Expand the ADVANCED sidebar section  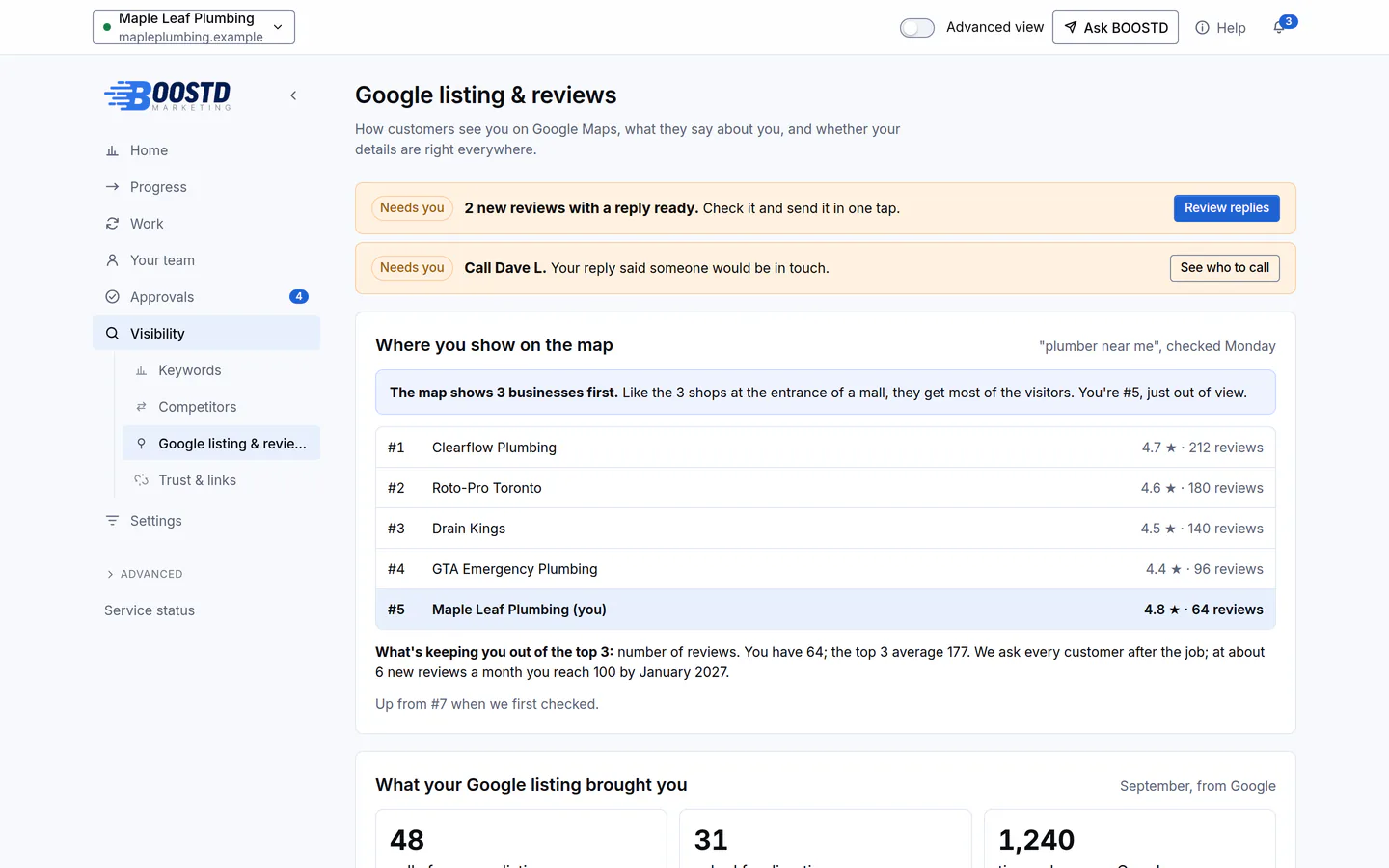pos(144,574)
